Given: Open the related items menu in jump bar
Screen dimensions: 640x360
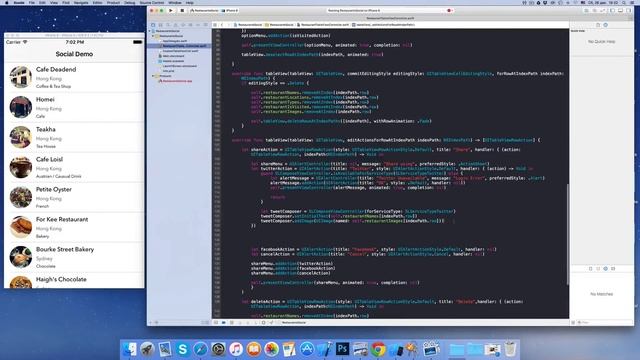Looking at the screenshot, I should [215, 25].
